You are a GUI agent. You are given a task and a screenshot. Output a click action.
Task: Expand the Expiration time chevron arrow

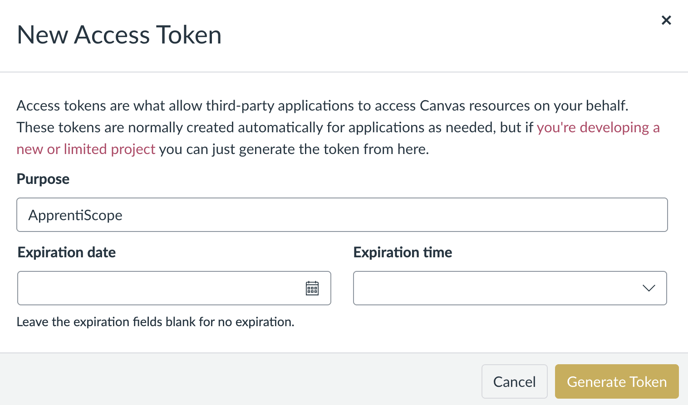coord(649,288)
